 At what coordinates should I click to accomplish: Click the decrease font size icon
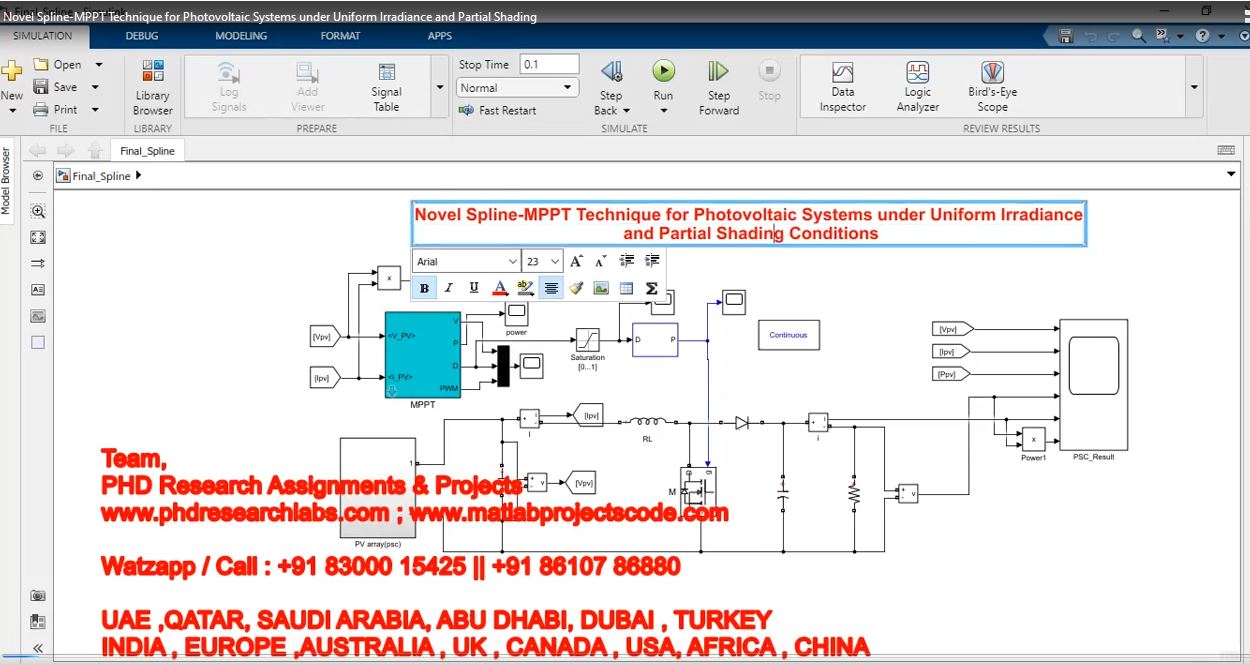tap(601, 261)
